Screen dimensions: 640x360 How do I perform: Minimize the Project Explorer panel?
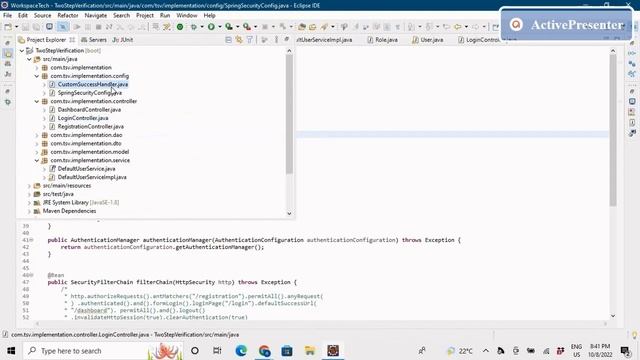point(287,39)
